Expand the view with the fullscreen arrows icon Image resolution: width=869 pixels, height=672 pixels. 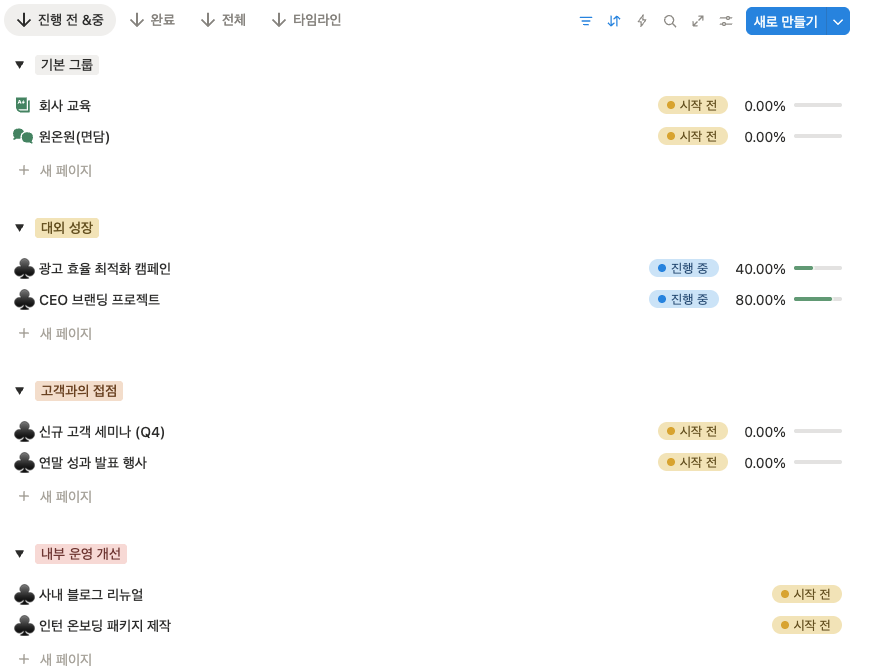pos(697,20)
